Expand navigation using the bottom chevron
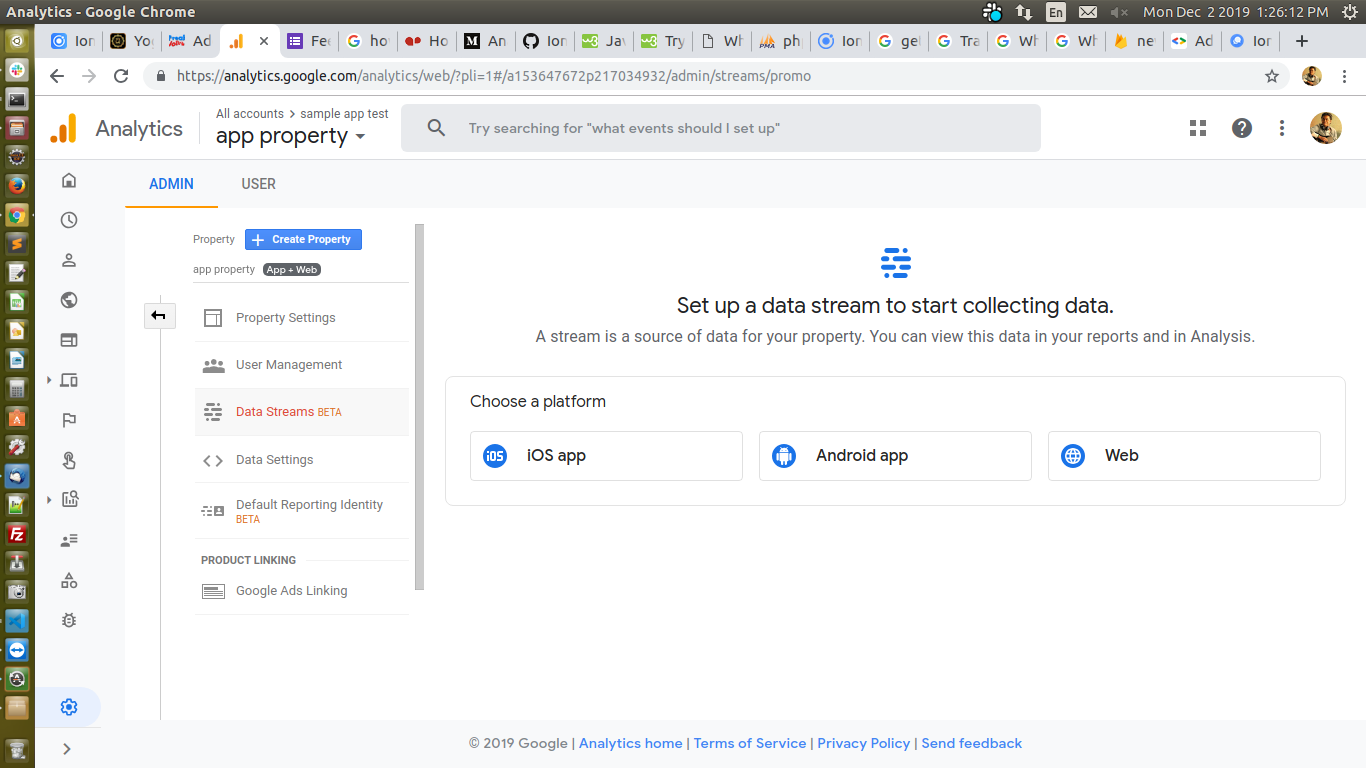The height and width of the screenshot is (768, 1366). click(x=68, y=748)
